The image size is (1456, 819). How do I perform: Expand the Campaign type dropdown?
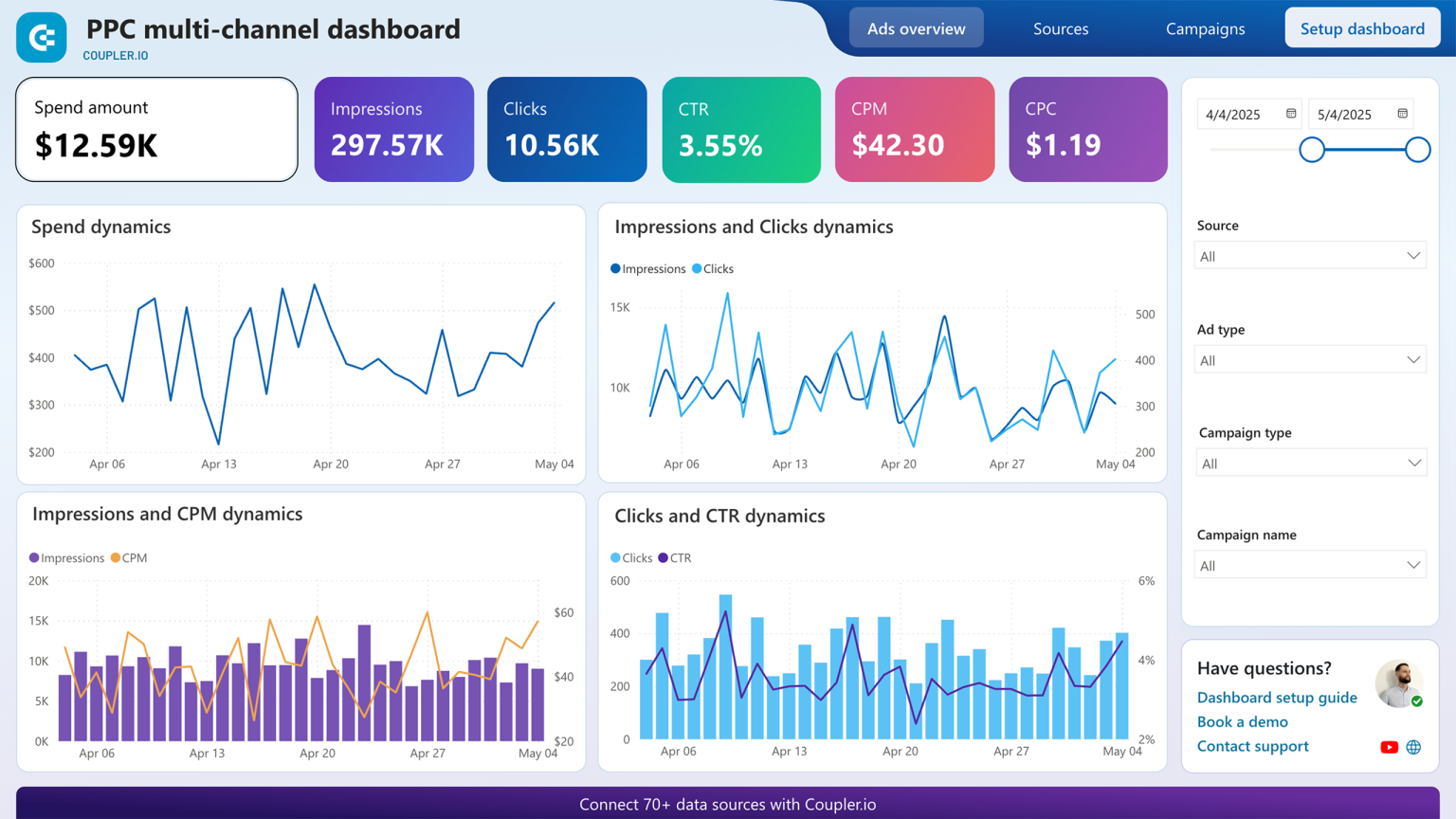click(1310, 462)
